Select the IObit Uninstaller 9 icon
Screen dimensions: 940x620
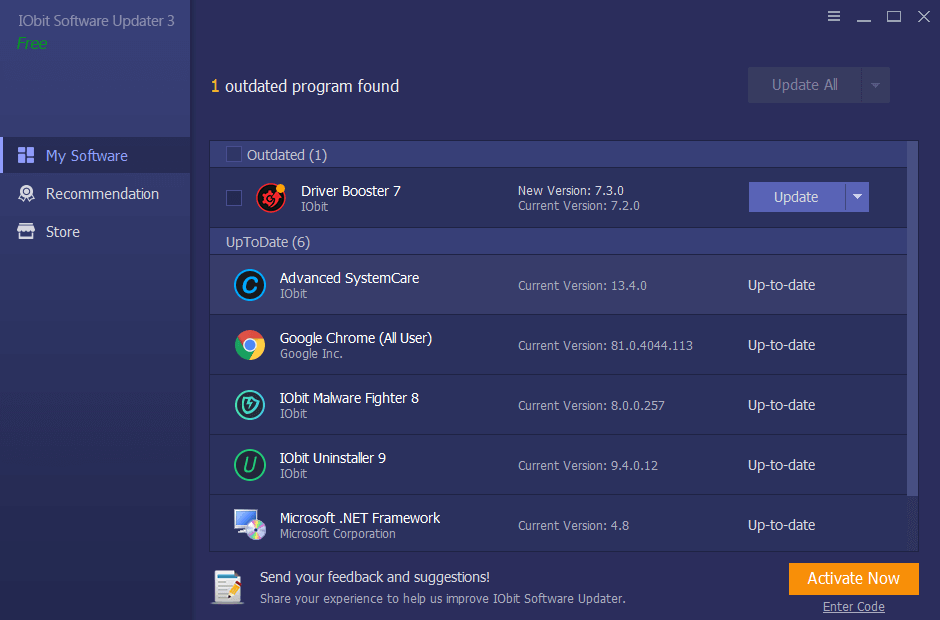pos(249,464)
